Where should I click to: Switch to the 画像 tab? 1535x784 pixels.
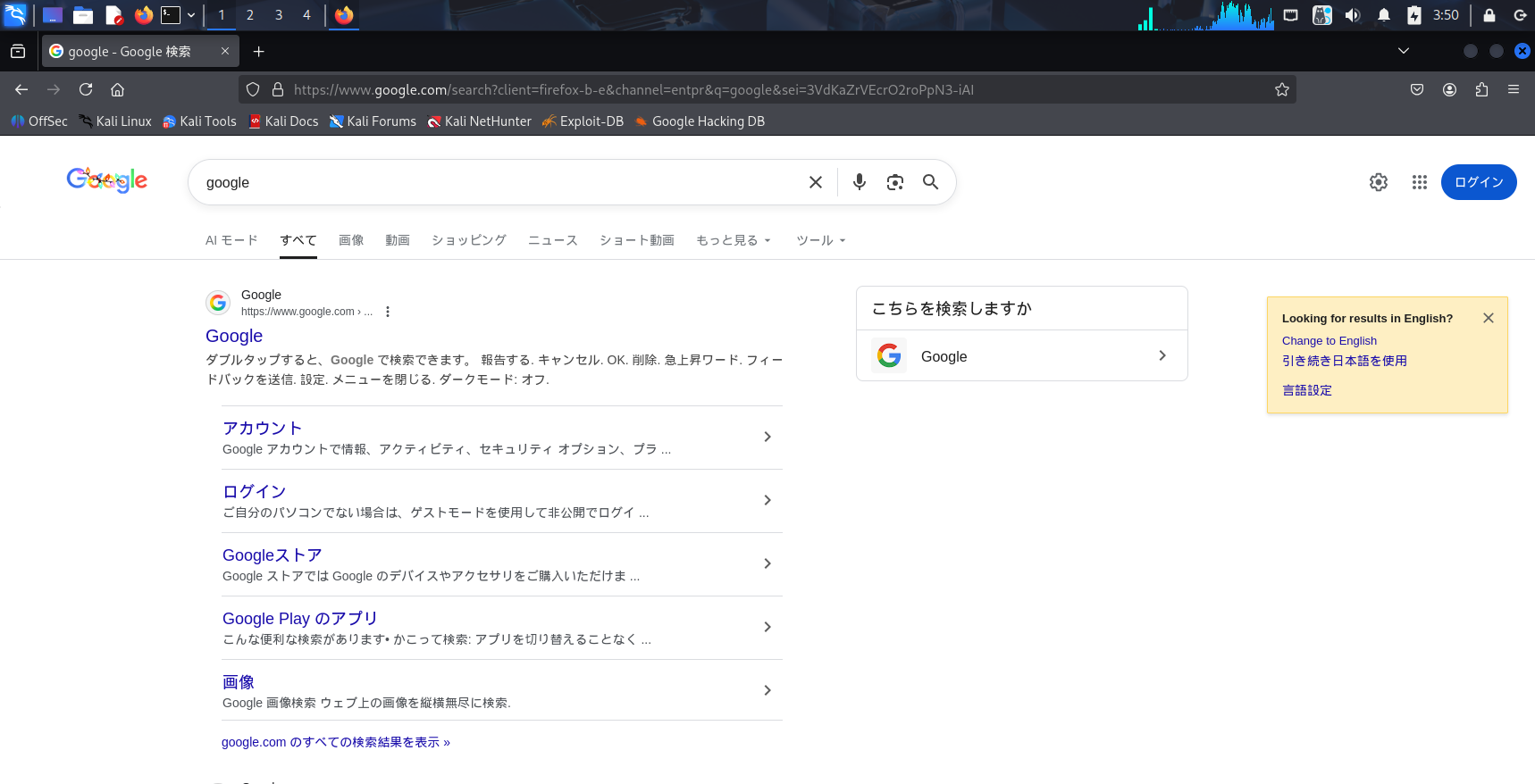click(351, 240)
